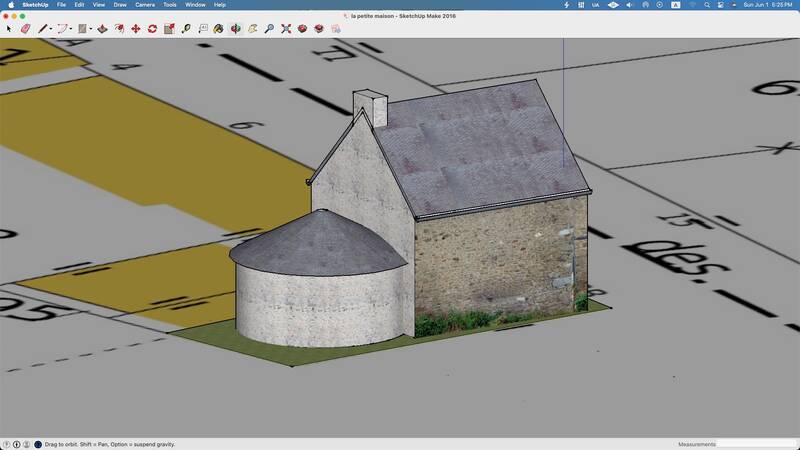Choose the Rectangle shape tool
Image resolution: width=800 pixels, height=450 pixels.
click(x=82, y=29)
